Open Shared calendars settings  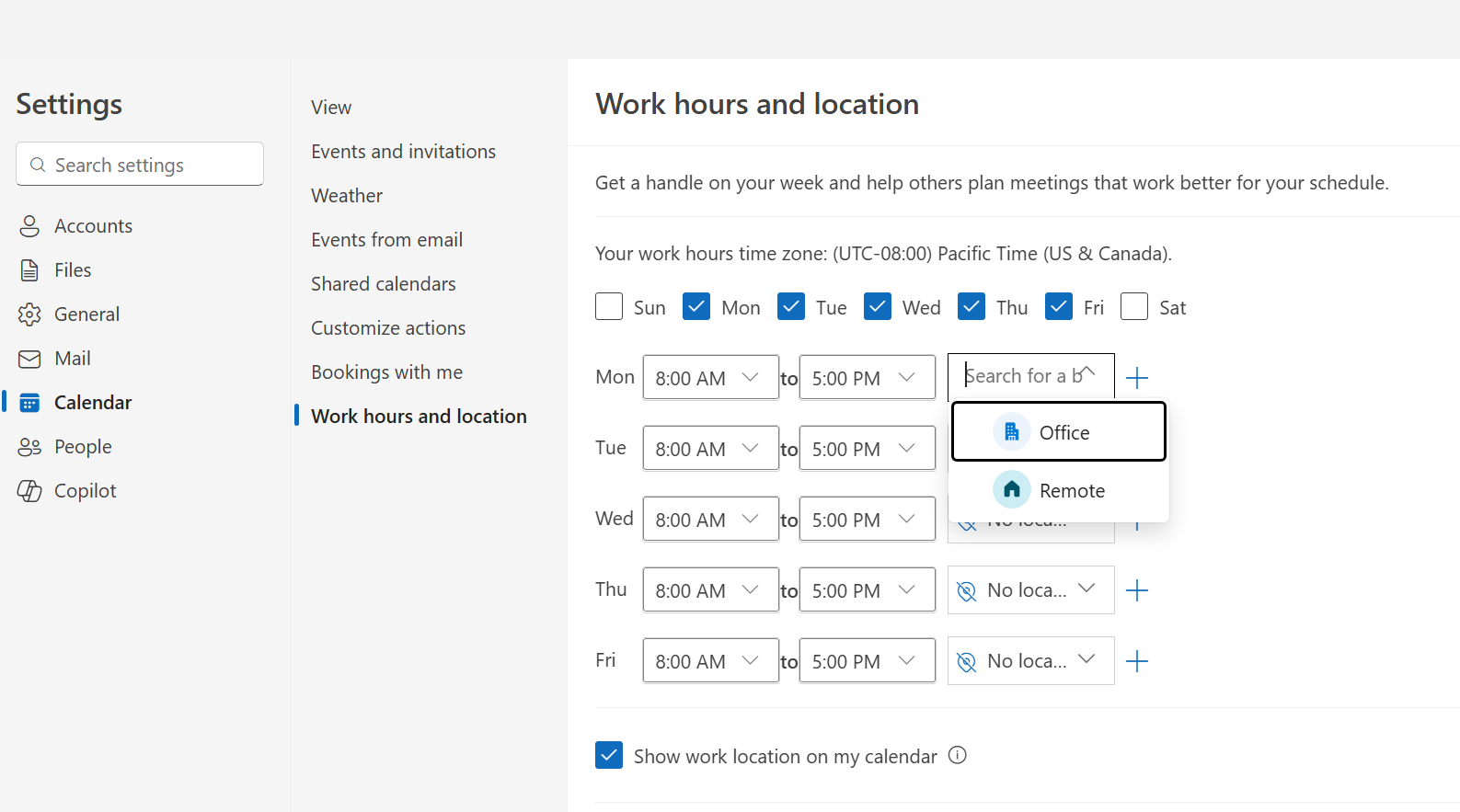(384, 284)
